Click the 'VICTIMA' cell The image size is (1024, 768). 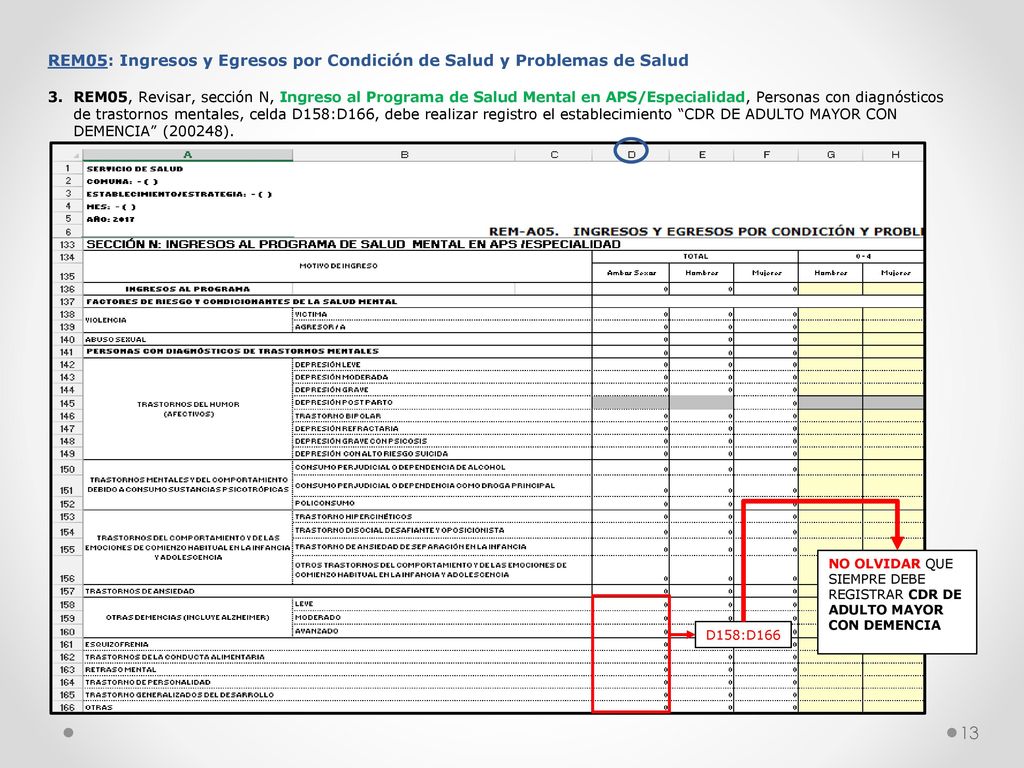442,314
